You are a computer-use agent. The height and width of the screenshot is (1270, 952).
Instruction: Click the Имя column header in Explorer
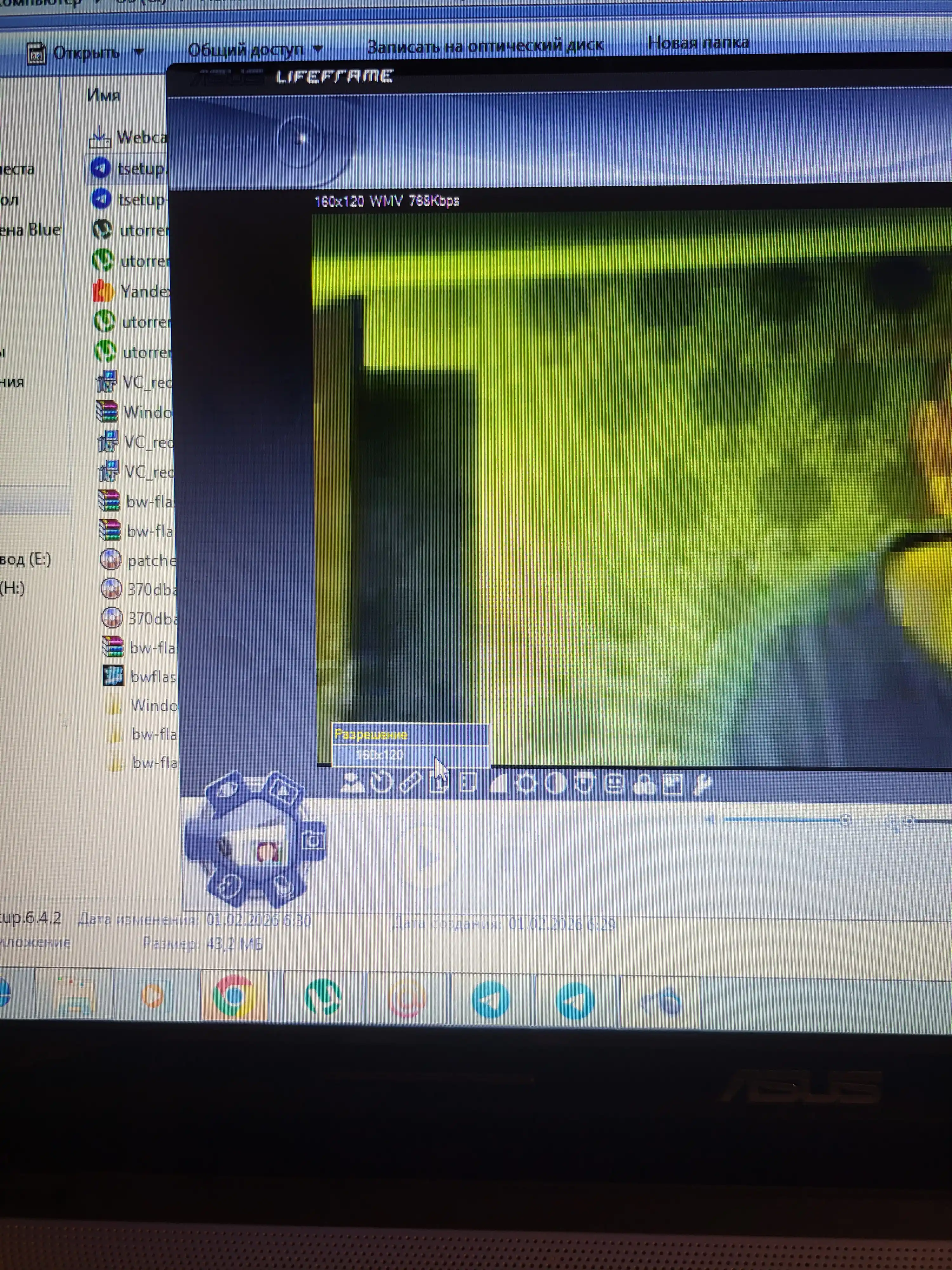(x=103, y=95)
